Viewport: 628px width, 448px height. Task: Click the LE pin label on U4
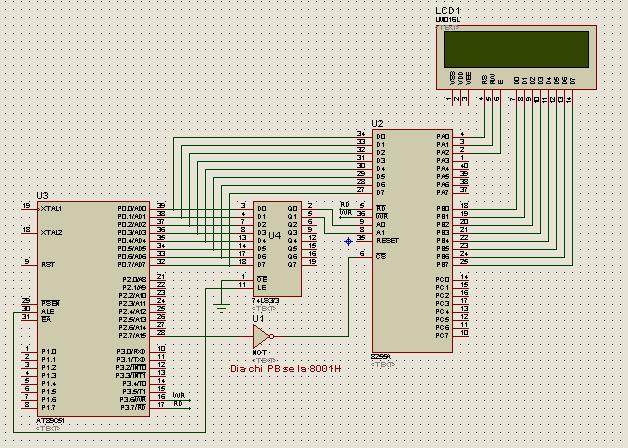click(x=262, y=287)
